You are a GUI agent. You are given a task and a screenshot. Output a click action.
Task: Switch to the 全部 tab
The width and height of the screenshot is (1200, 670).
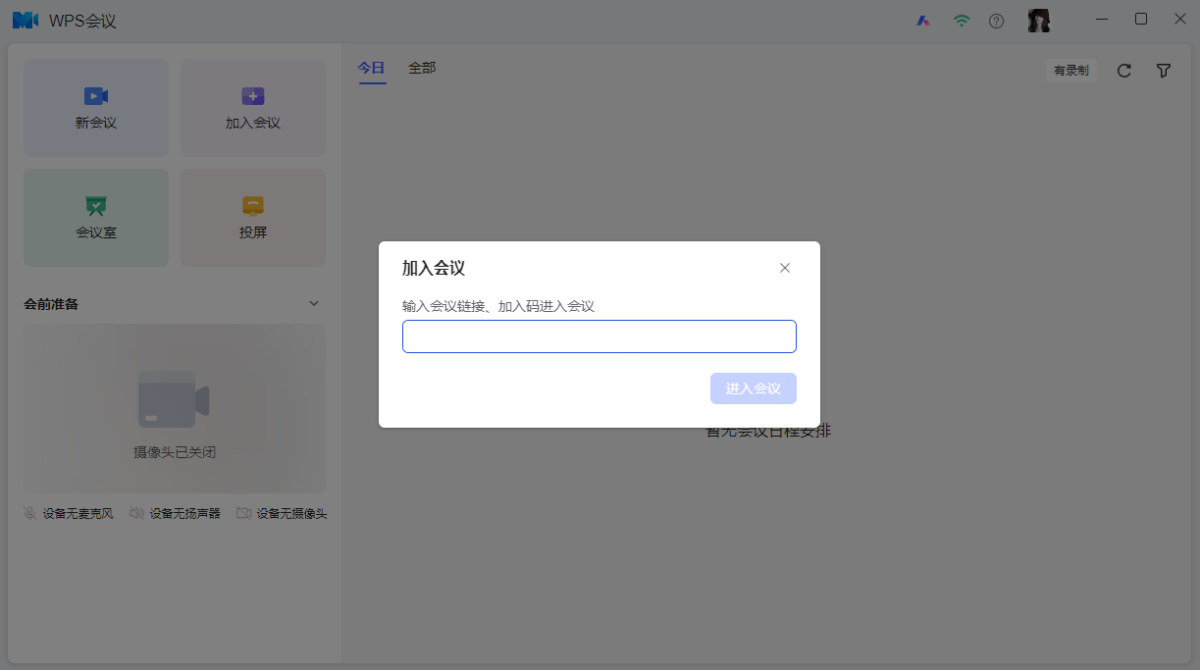[x=422, y=68]
